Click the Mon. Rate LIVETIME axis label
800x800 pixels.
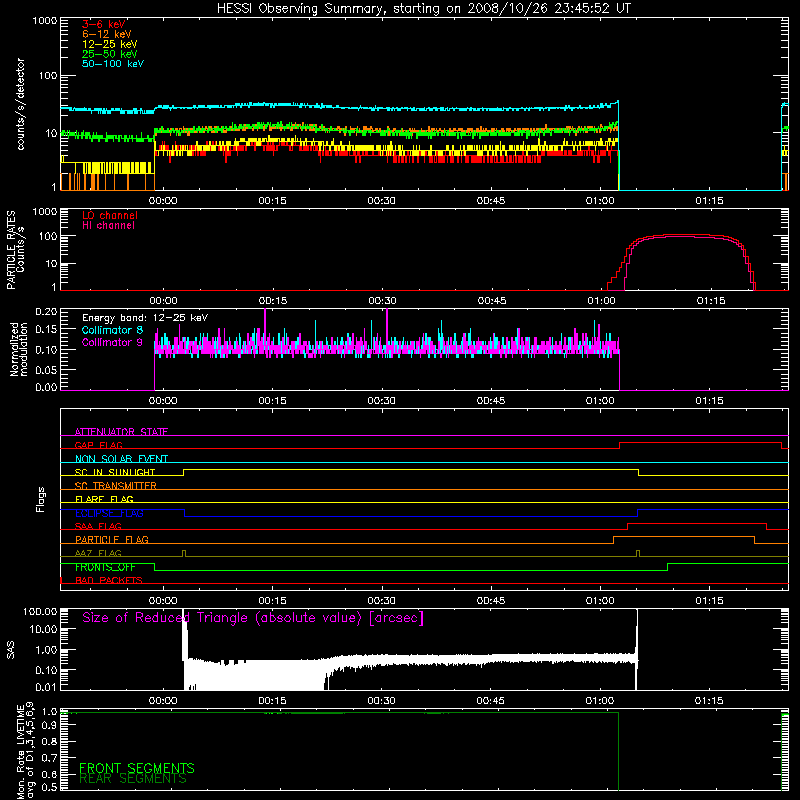[x=25, y=750]
